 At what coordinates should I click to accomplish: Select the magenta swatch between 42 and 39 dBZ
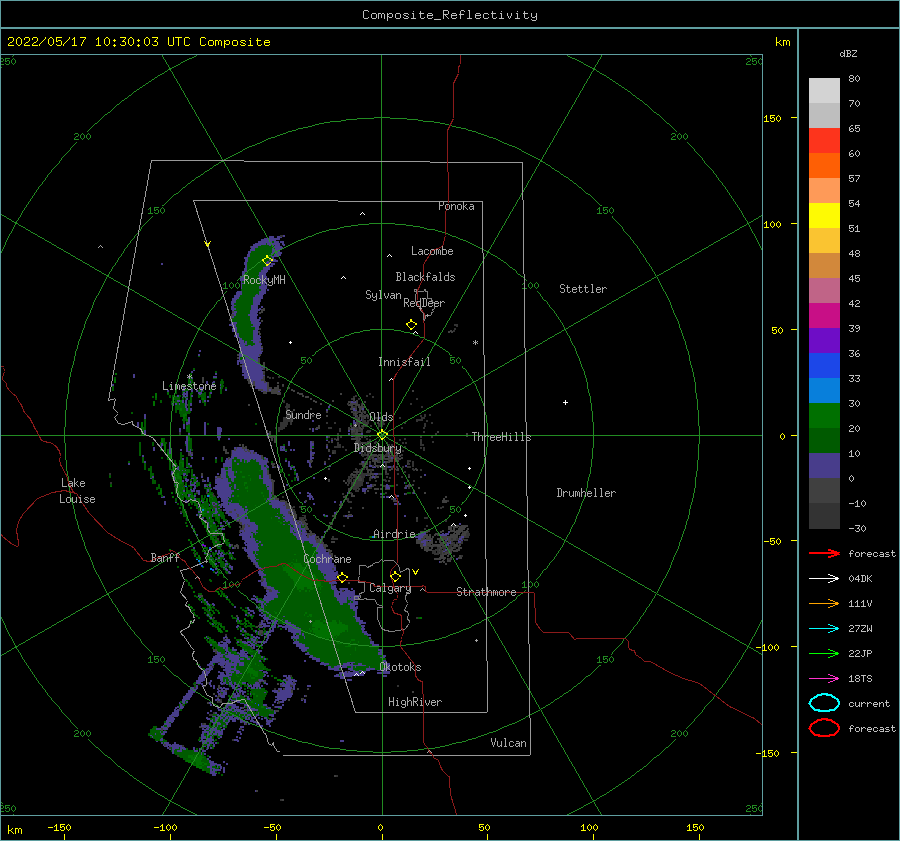[824, 316]
